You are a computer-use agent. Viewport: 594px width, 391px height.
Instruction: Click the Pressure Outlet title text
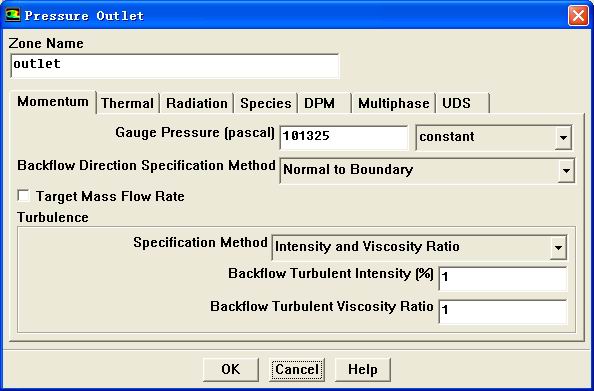84,16
